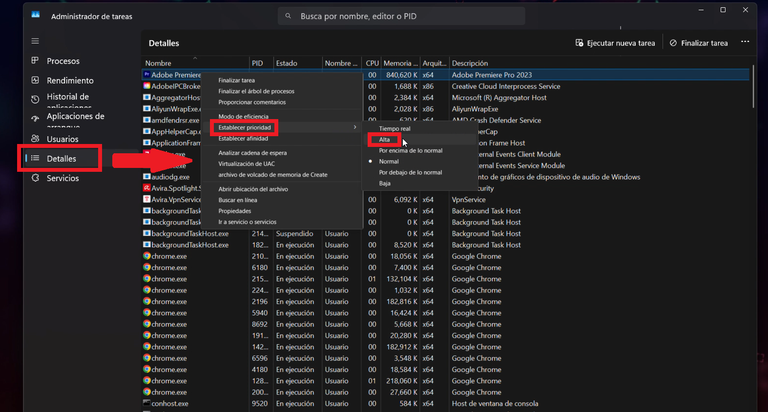Click chrome.exe icon with PID 6596
This screenshot has width=768, height=412.
146,358
